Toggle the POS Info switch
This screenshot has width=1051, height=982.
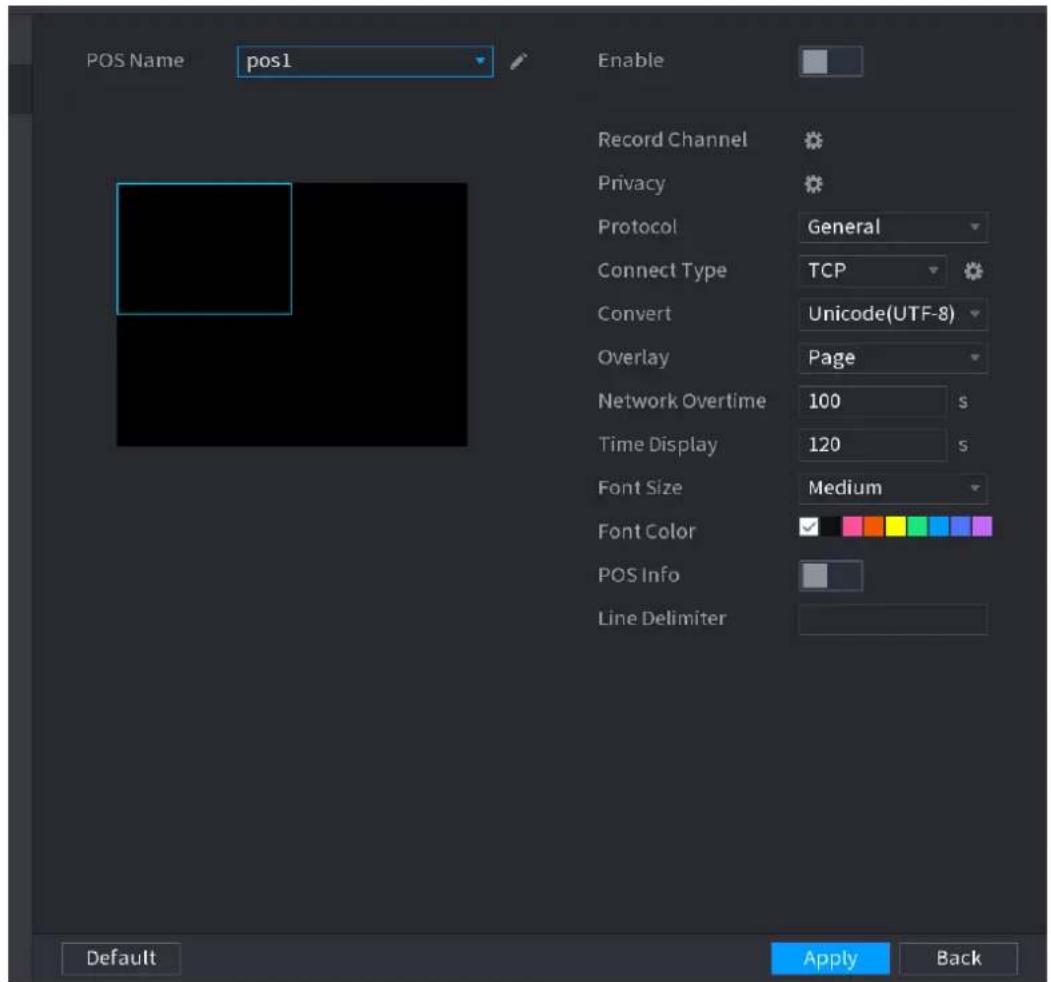[830, 576]
